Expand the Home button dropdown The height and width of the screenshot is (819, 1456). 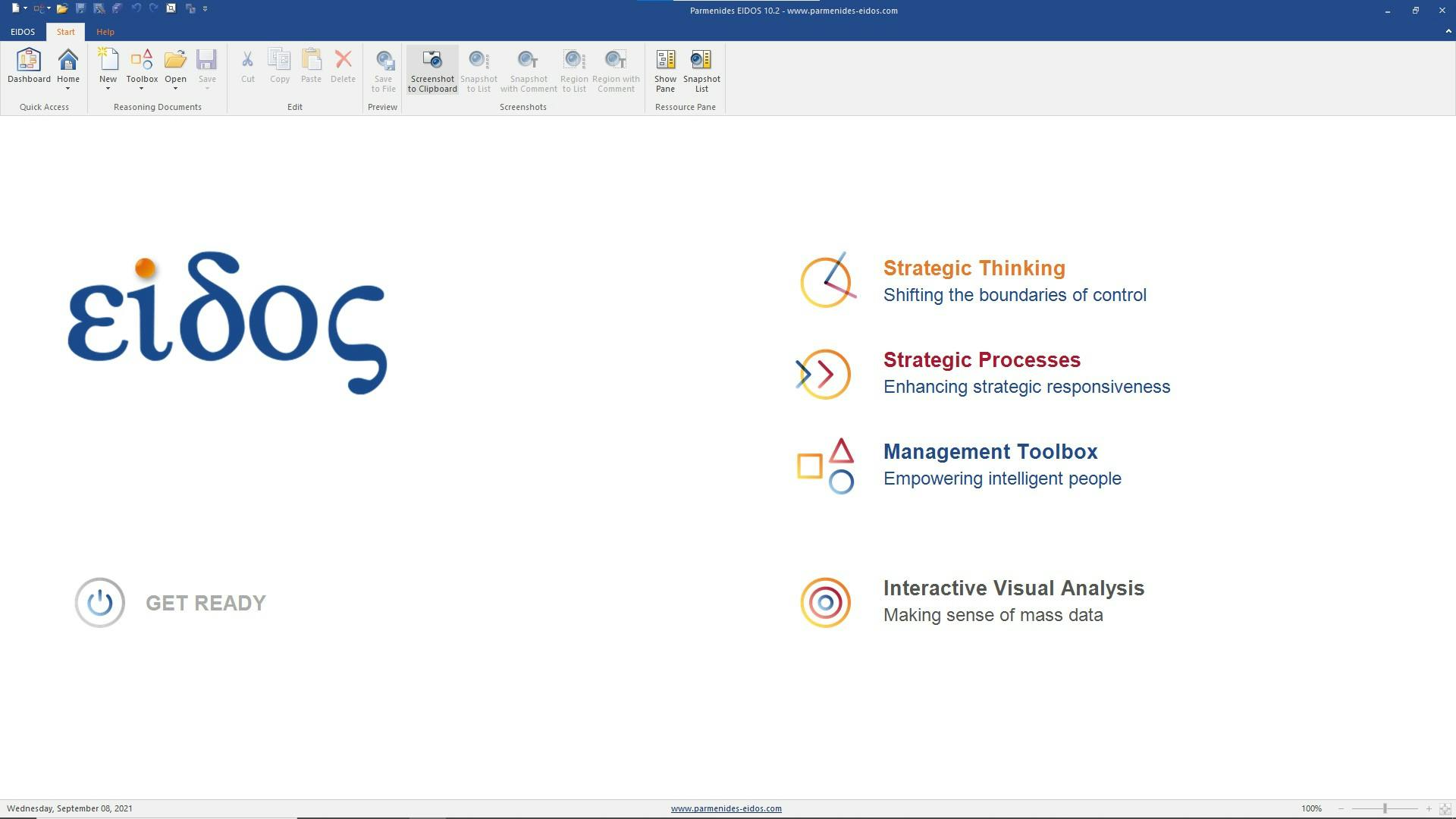click(x=68, y=89)
